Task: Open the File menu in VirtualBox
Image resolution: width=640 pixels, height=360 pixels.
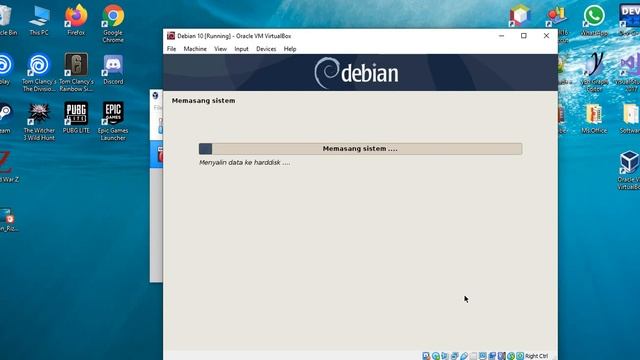Action: (x=171, y=49)
